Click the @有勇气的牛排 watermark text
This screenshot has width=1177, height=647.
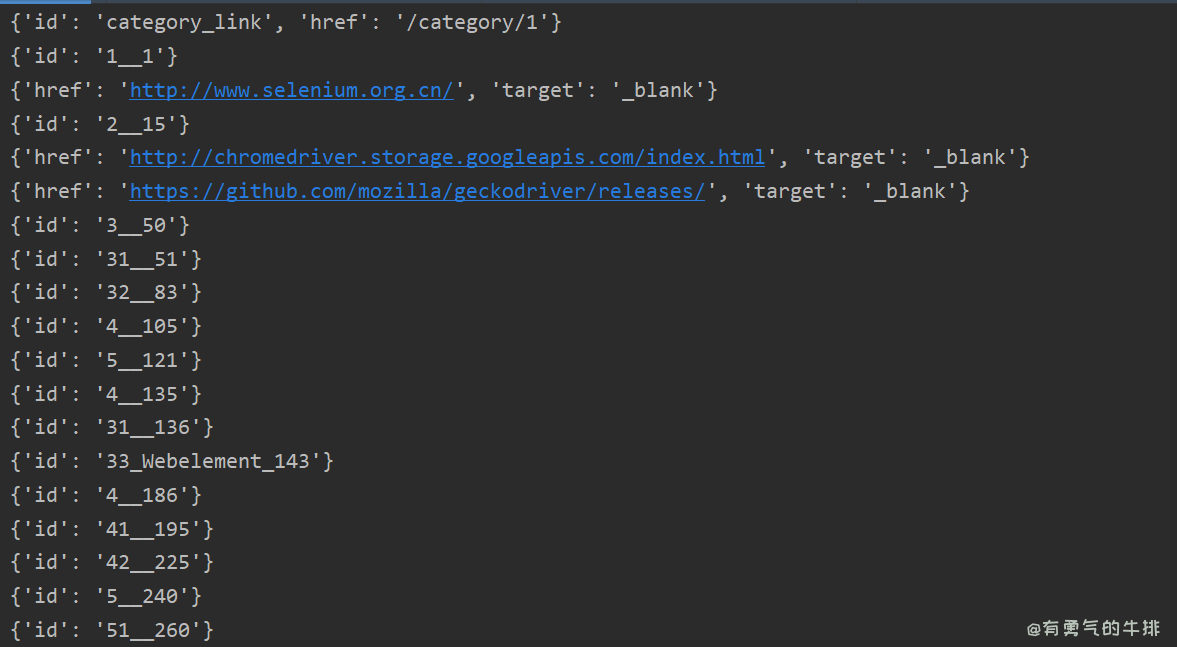pyautogui.click(x=1093, y=629)
